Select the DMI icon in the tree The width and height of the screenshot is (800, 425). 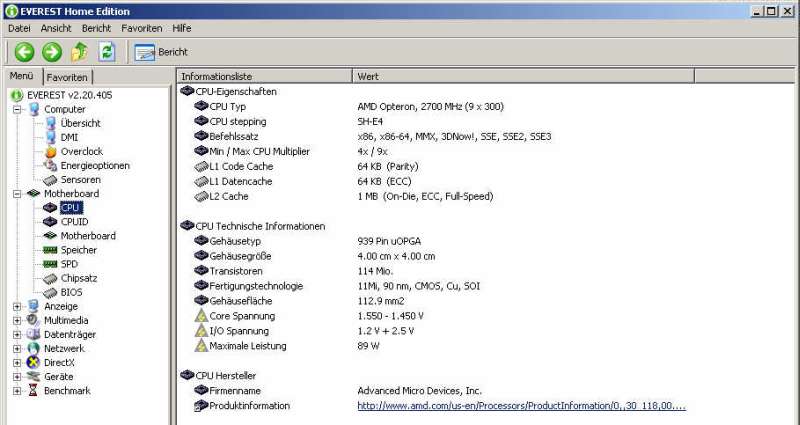click(51, 137)
